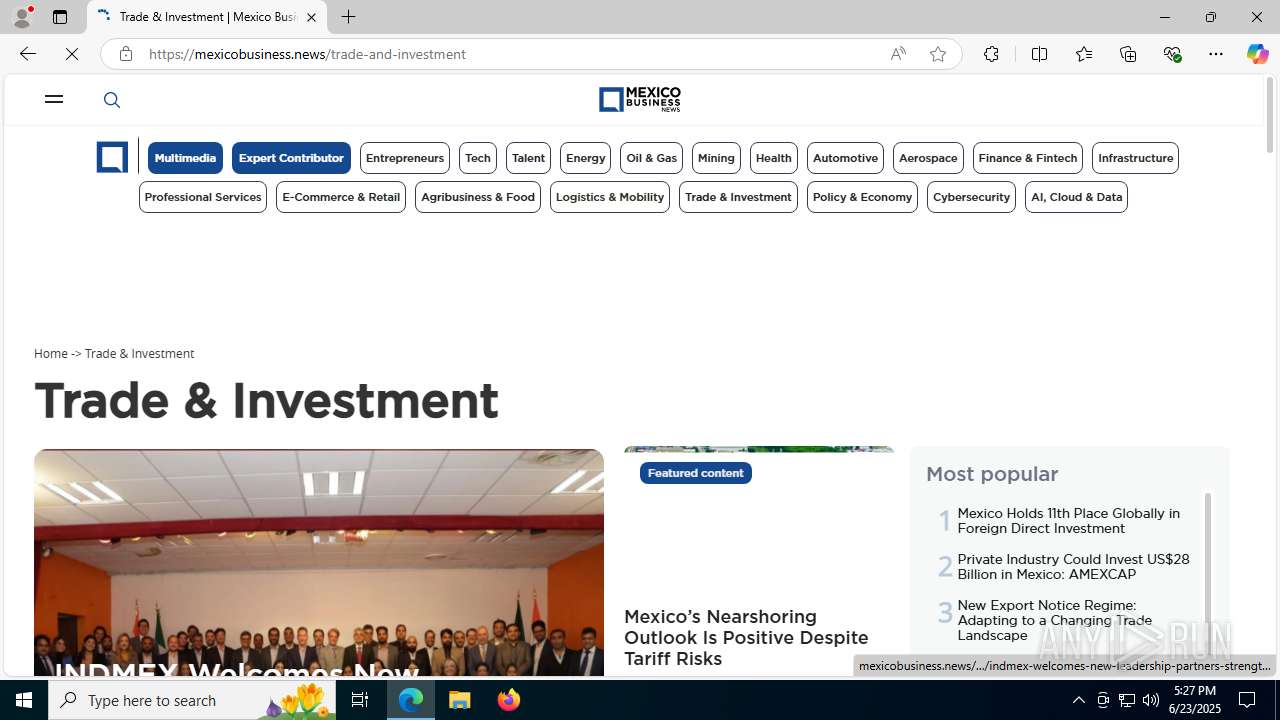Launch Firefox from taskbar
This screenshot has width=1280, height=720.
(x=509, y=700)
